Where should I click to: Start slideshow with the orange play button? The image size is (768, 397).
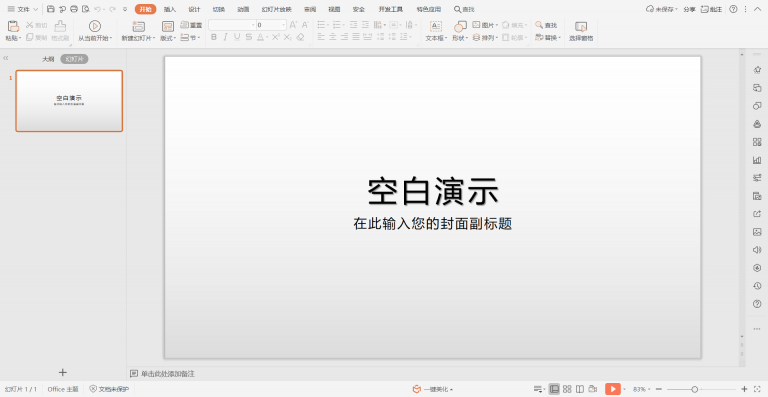tap(613, 389)
